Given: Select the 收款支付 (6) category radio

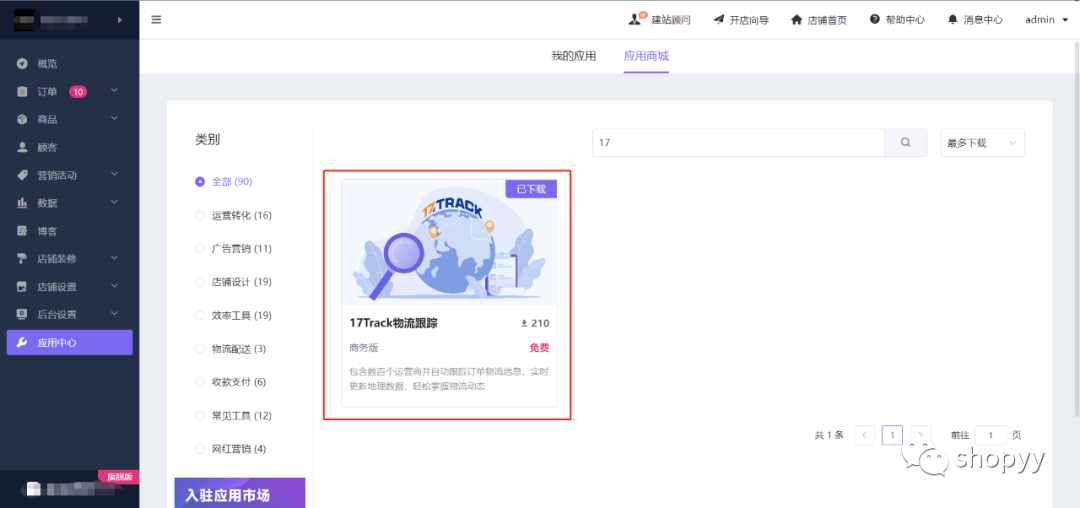Looking at the screenshot, I should pyautogui.click(x=200, y=382).
